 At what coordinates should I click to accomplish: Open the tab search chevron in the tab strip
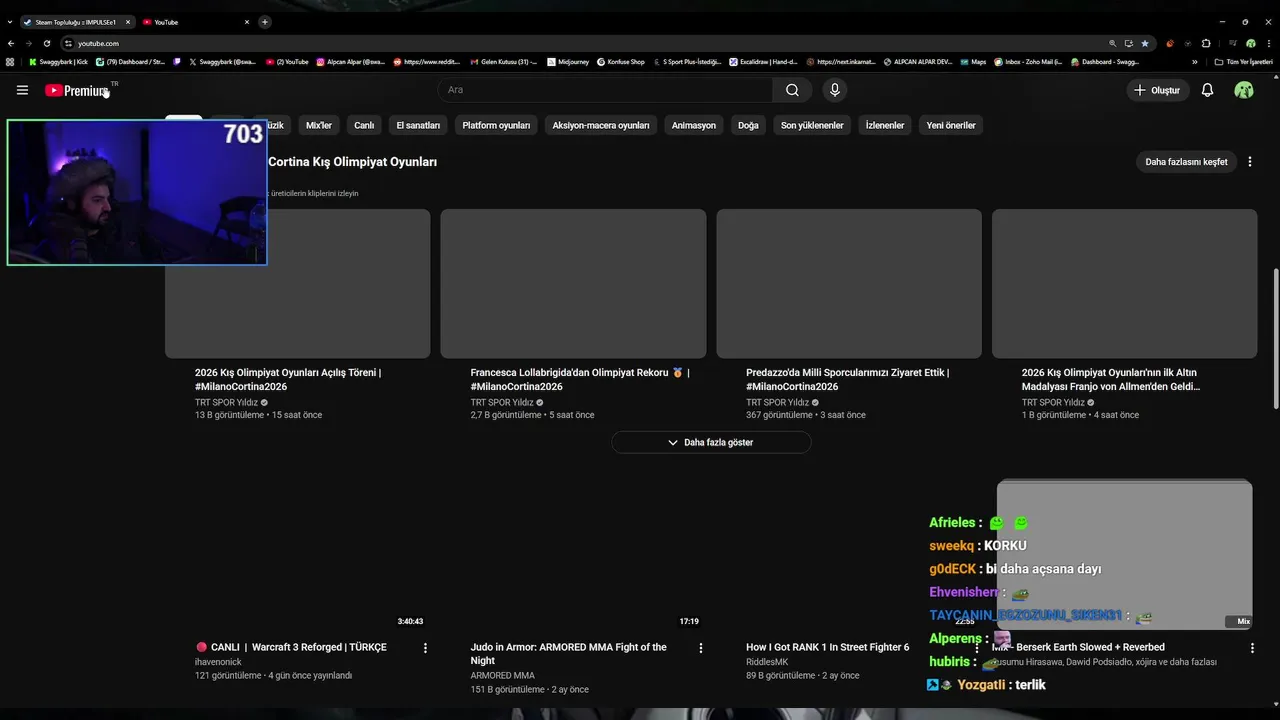click(11, 22)
